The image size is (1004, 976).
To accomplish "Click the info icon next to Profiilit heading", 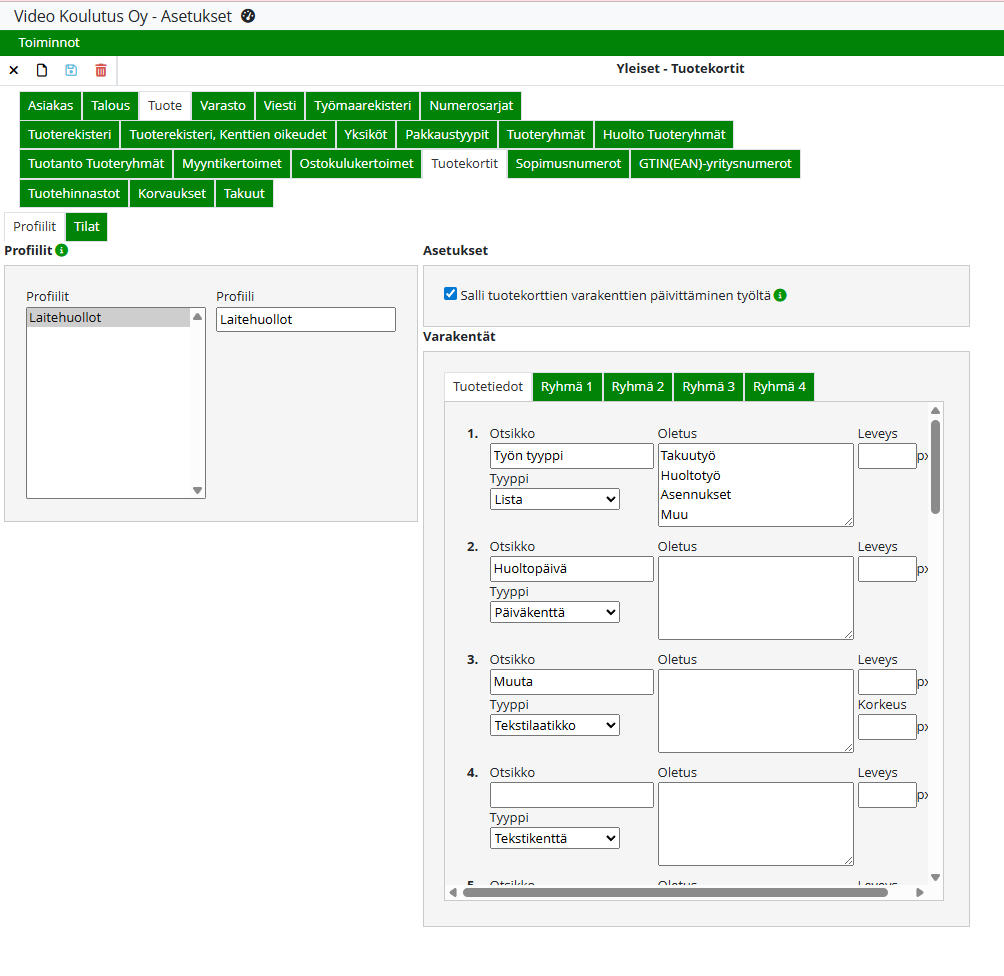I will click(x=62, y=250).
